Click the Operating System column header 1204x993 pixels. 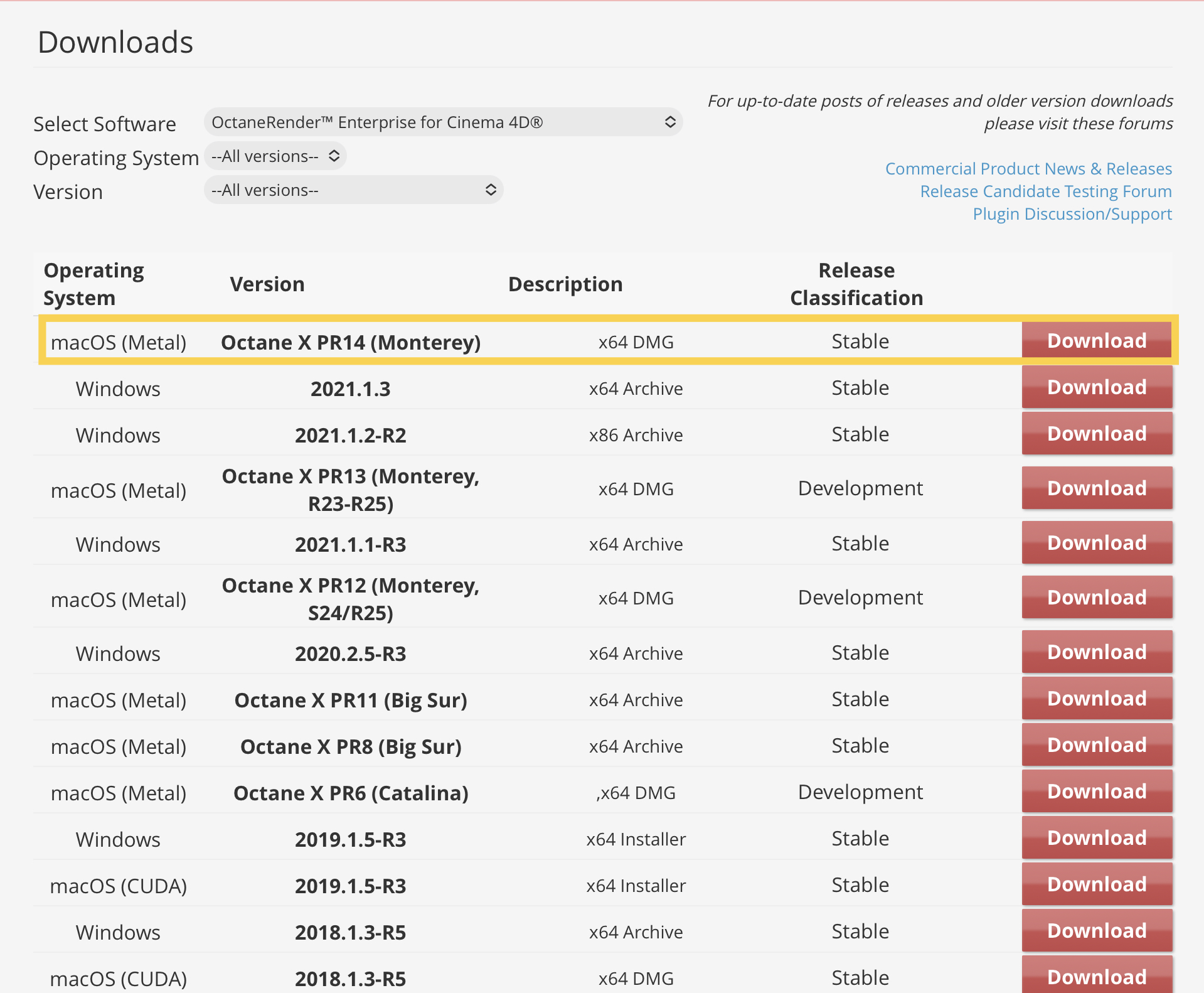coord(93,284)
